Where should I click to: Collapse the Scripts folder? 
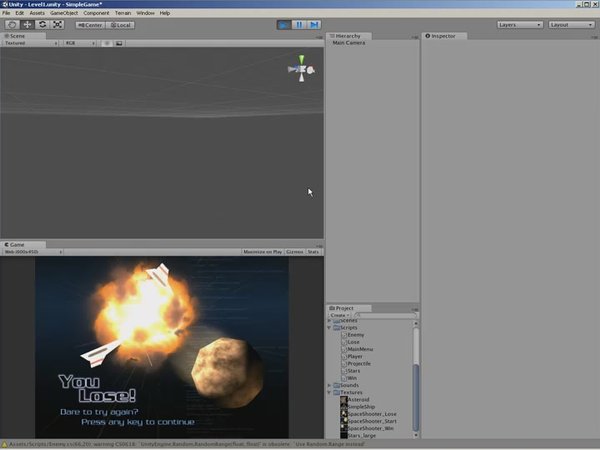coord(330,327)
